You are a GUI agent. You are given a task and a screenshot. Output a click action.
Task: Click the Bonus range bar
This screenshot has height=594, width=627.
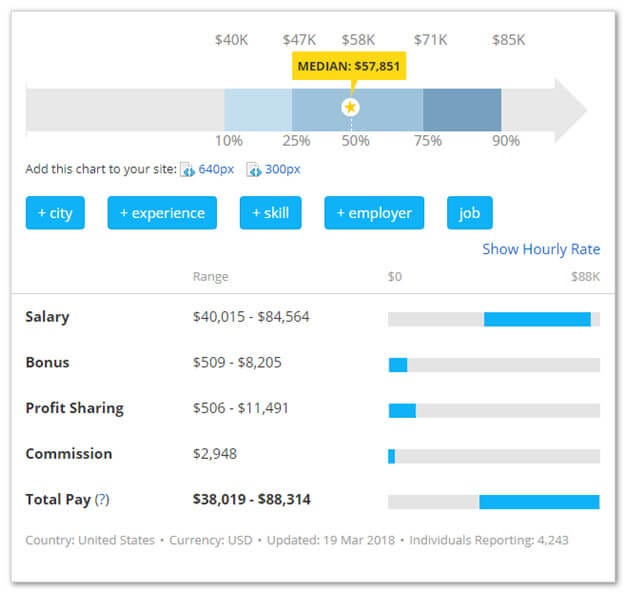click(494, 365)
